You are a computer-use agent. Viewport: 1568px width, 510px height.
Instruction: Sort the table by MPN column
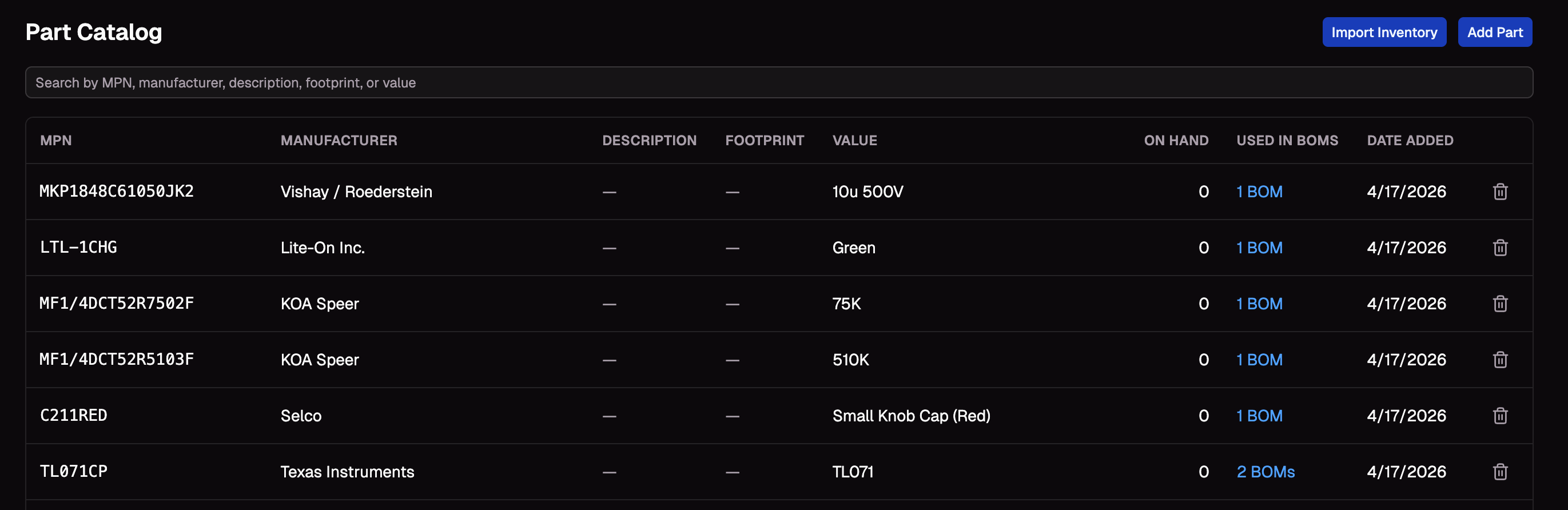point(55,140)
